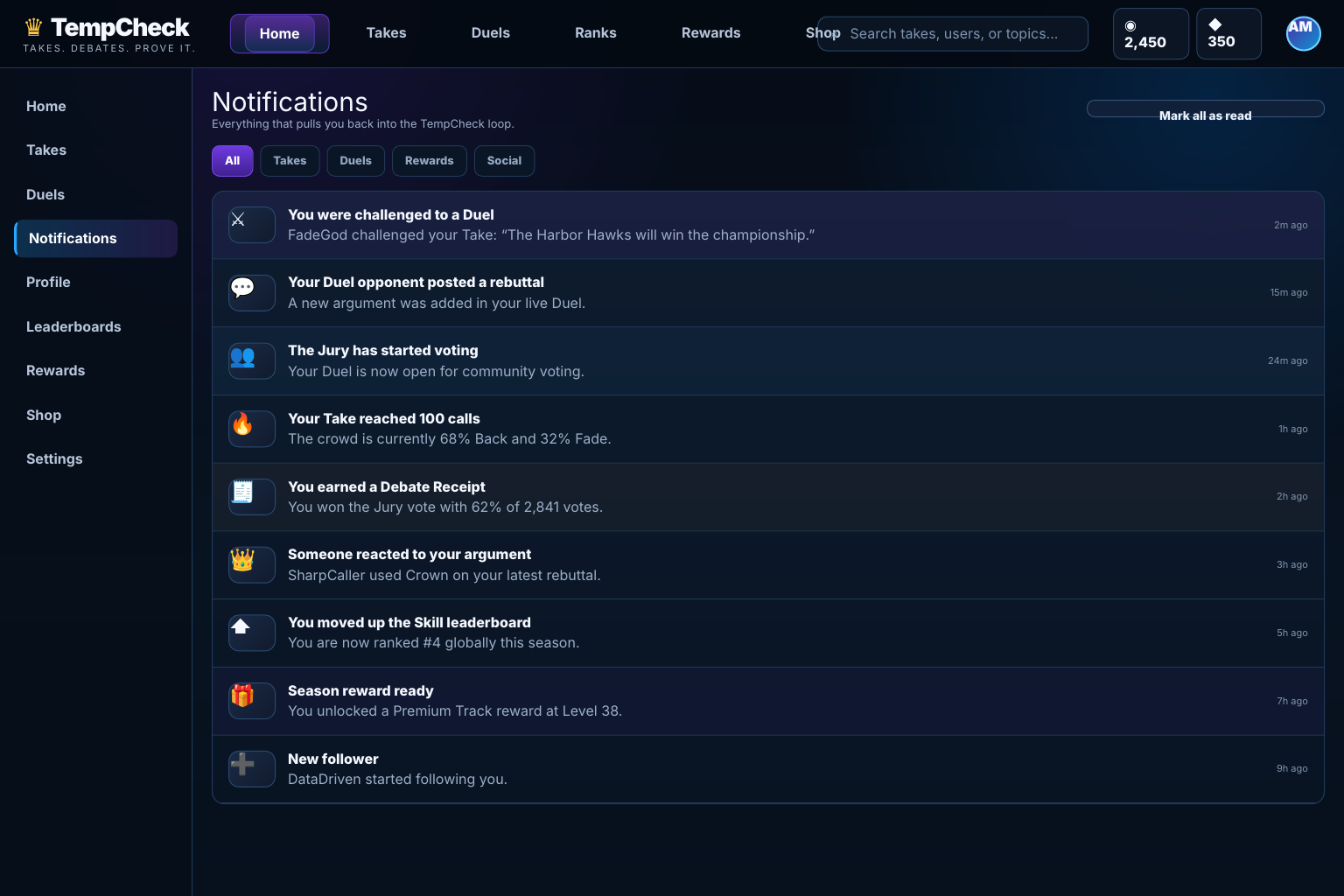
Task: Filter notifications by Duels
Action: 355,161
